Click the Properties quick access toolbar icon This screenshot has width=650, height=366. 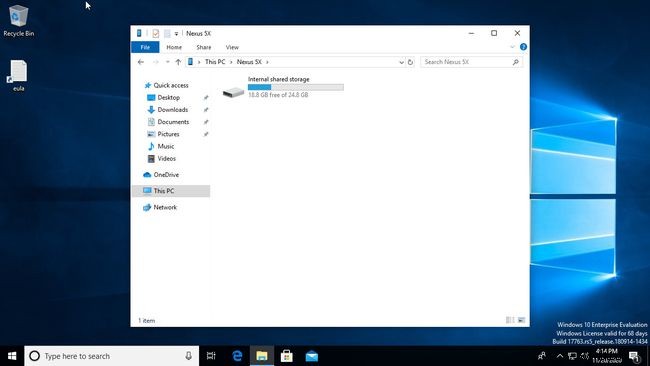coord(155,33)
